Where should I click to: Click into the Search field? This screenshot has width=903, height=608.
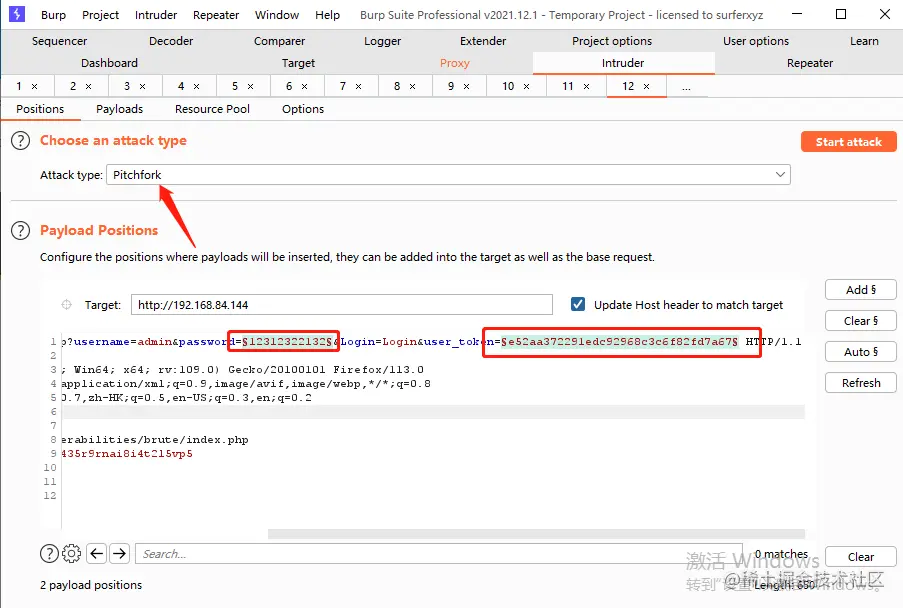pyautogui.click(x=439, y=554)
